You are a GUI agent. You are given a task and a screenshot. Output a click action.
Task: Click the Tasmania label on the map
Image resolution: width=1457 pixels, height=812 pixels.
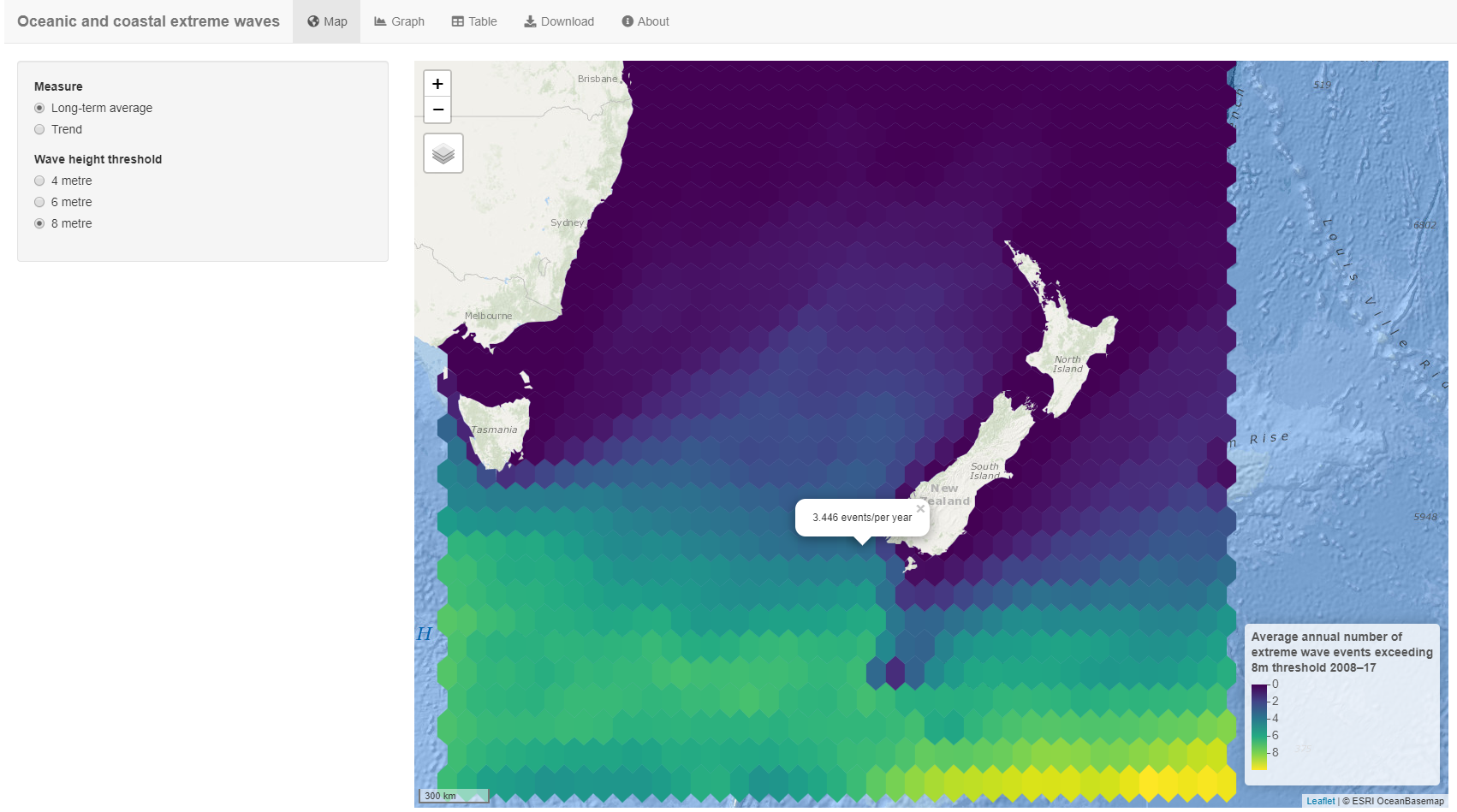(x=494, y=430)
